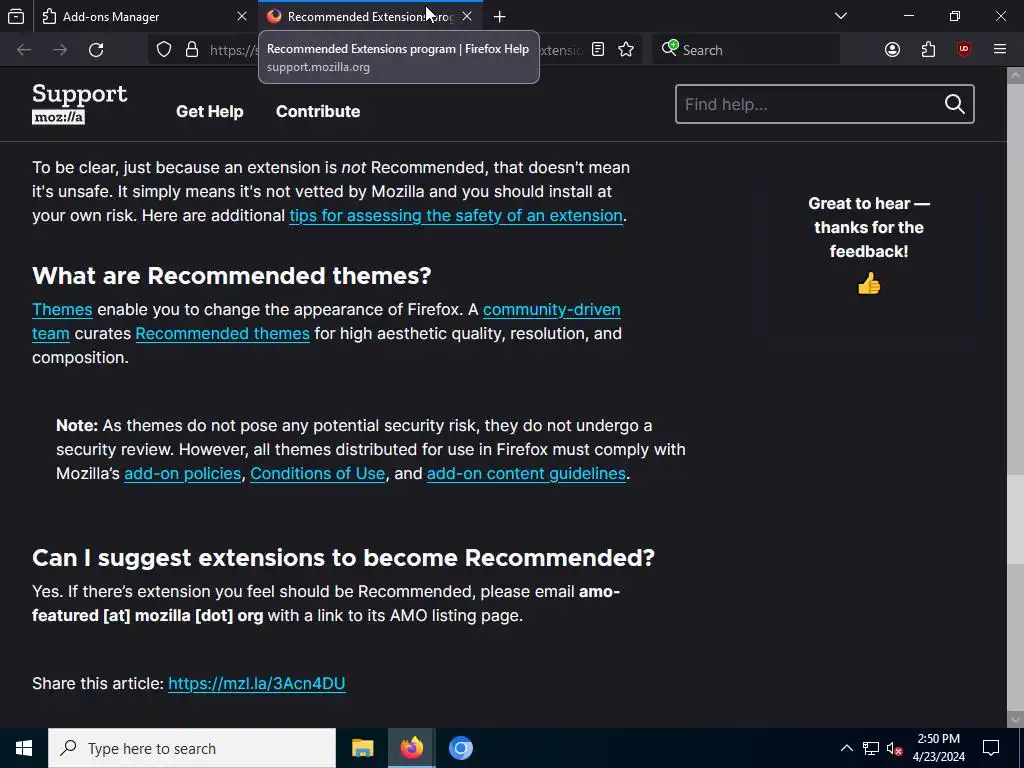Open the add-on policies link
The image size is (1024, 768).
pos(182,473)
